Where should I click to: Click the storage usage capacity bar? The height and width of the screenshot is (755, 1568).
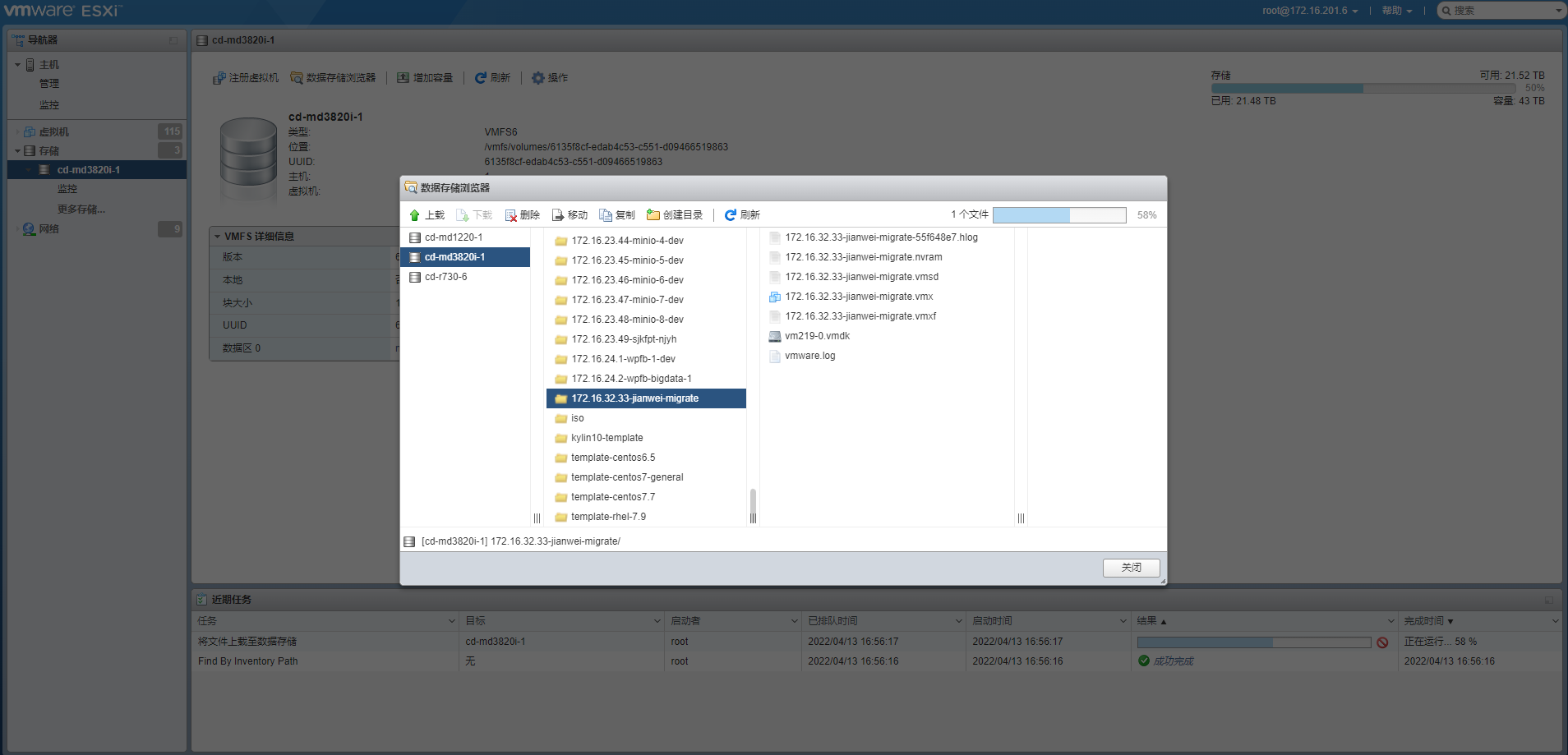coord(1363,88)
